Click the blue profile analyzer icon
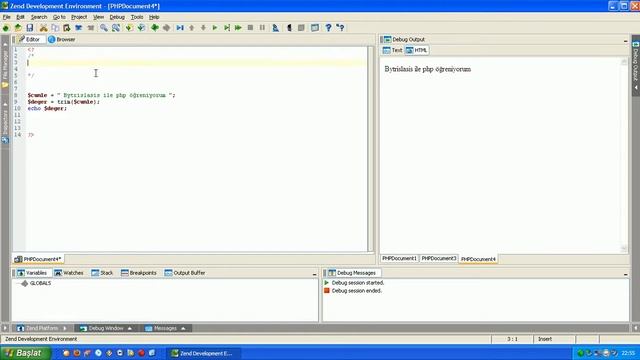 276,28
